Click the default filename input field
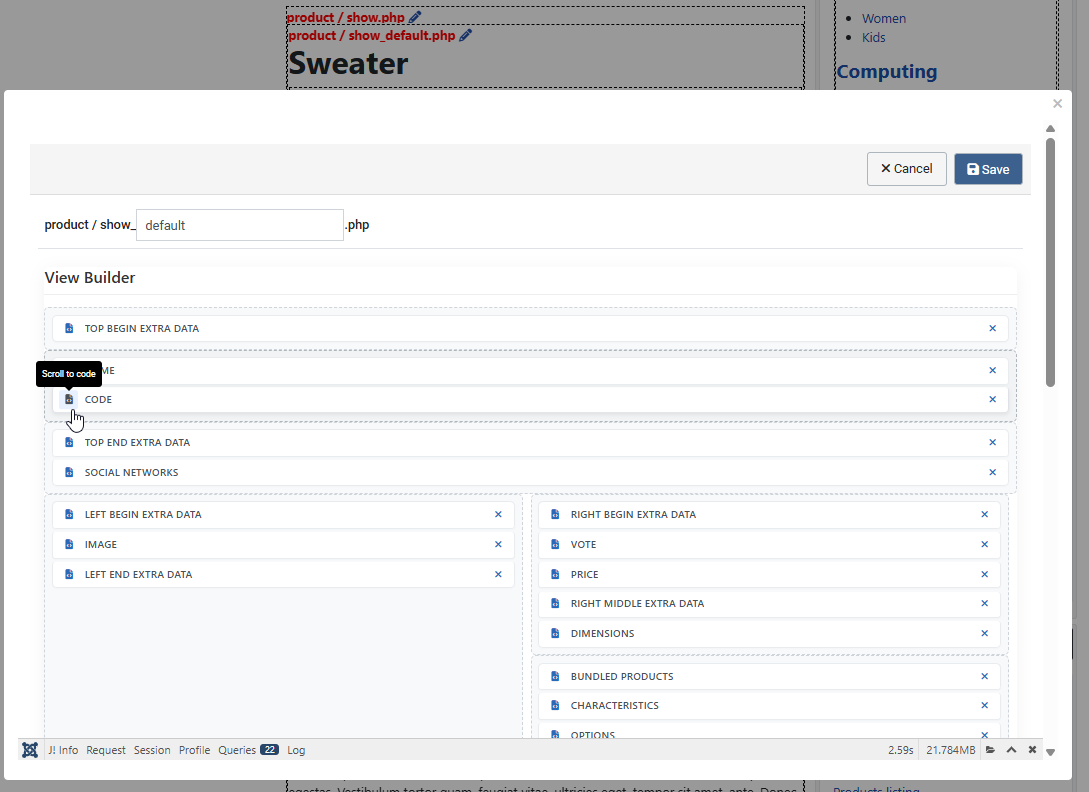The image size is (1089, 792). (x=239, y=225)
